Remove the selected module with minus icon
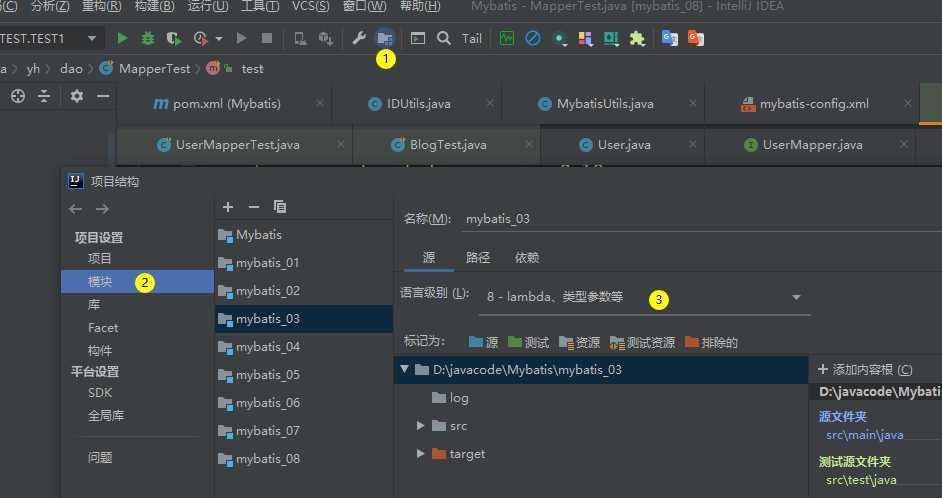This screenshot has width=942, height=498. pyautogui.click(x=254, y=207)
